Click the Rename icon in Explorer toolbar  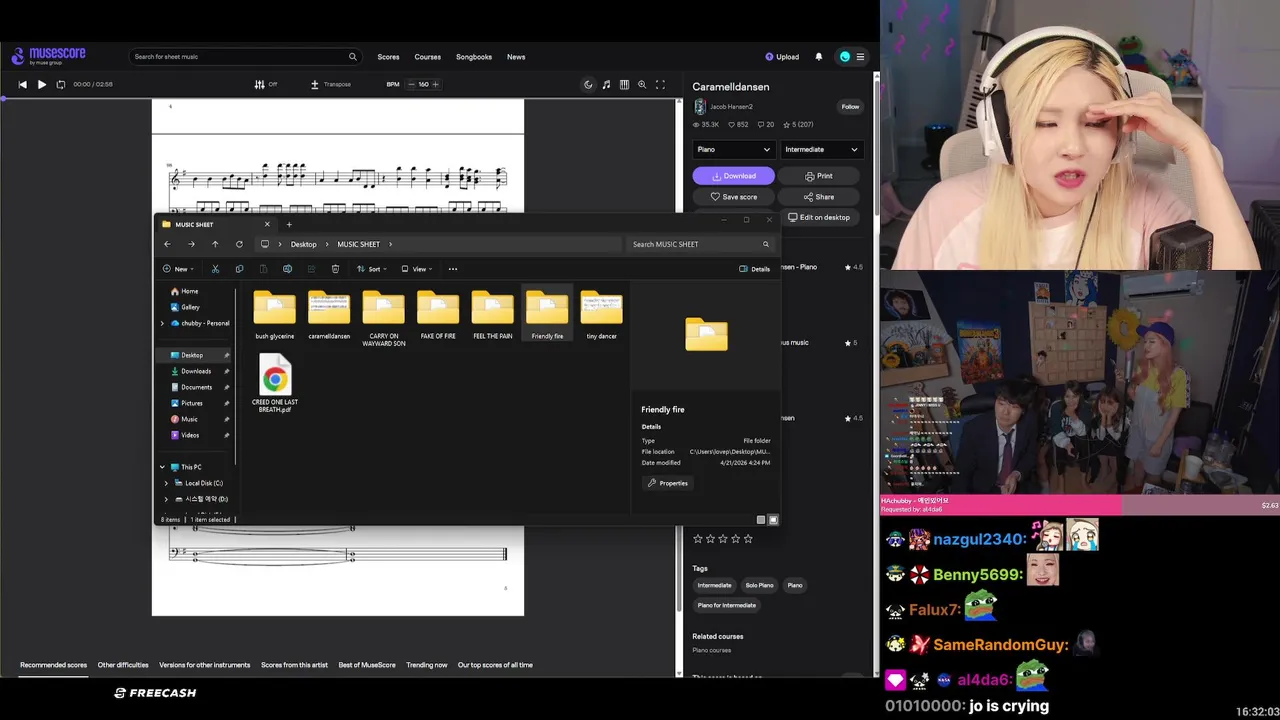point(287,269)
